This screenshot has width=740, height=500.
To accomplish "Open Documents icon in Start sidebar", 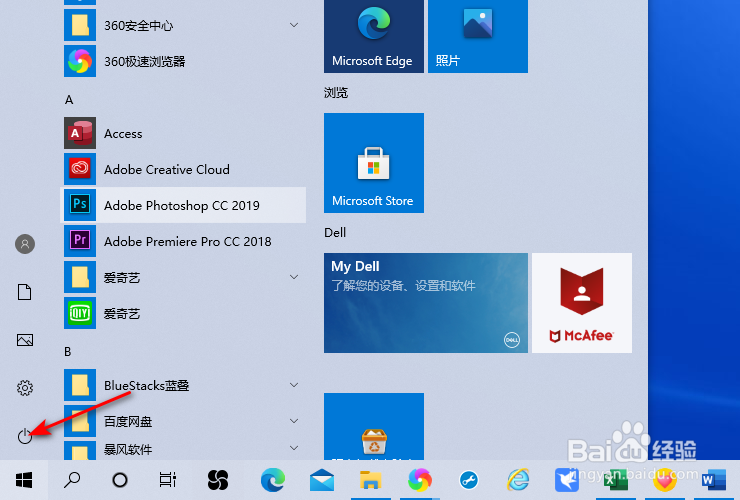I will (x=25, y=292).
